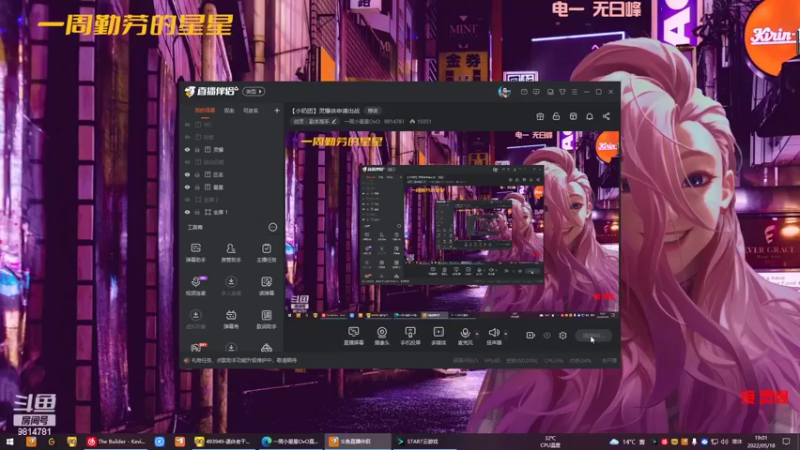Toggle visibility eye of the 全屏 1 layer
Viewport: 800px width, 450px height.
(x=187, y=212)
